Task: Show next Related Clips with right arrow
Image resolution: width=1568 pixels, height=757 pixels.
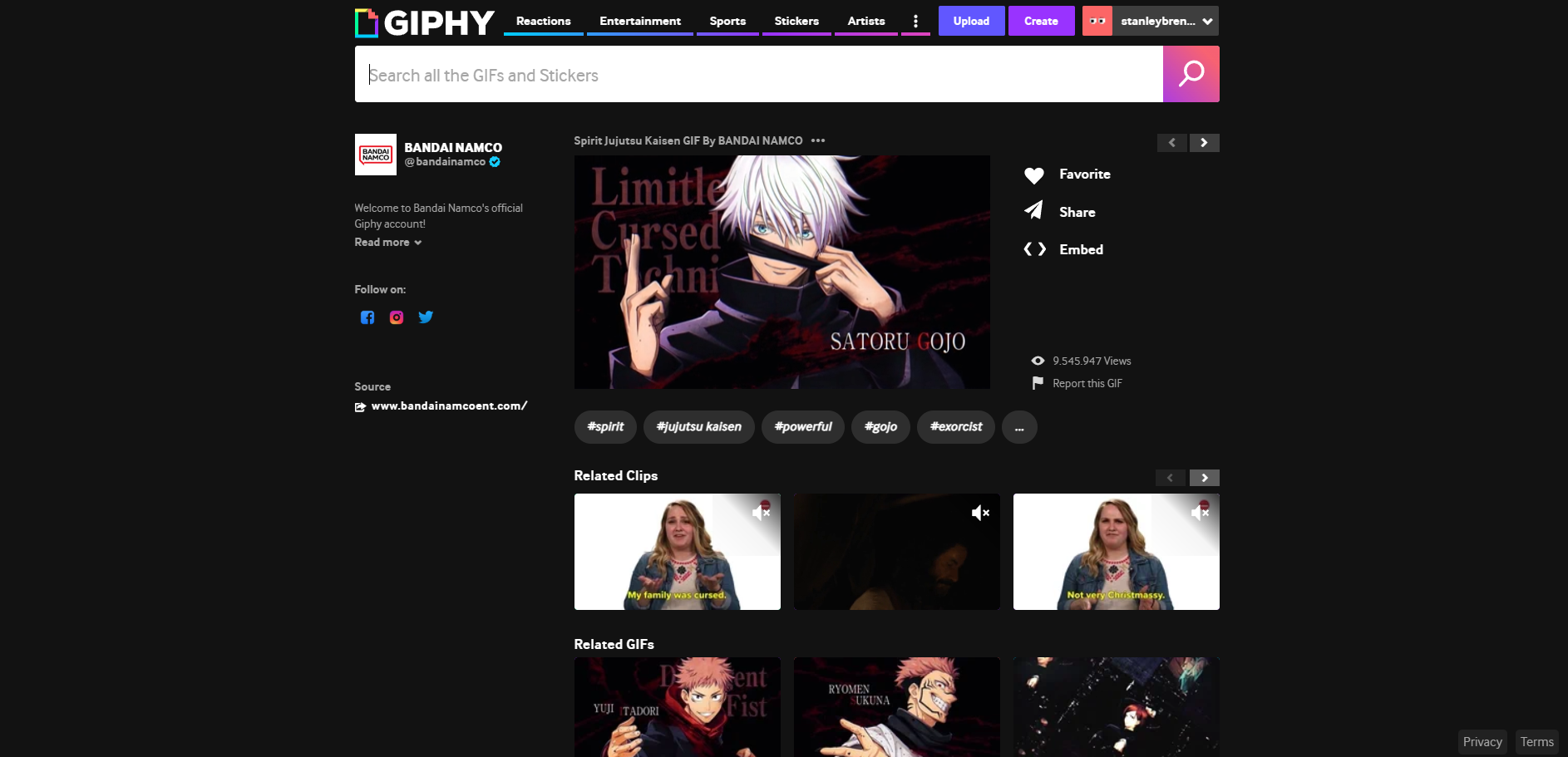Action: [x=1204, y=478]
